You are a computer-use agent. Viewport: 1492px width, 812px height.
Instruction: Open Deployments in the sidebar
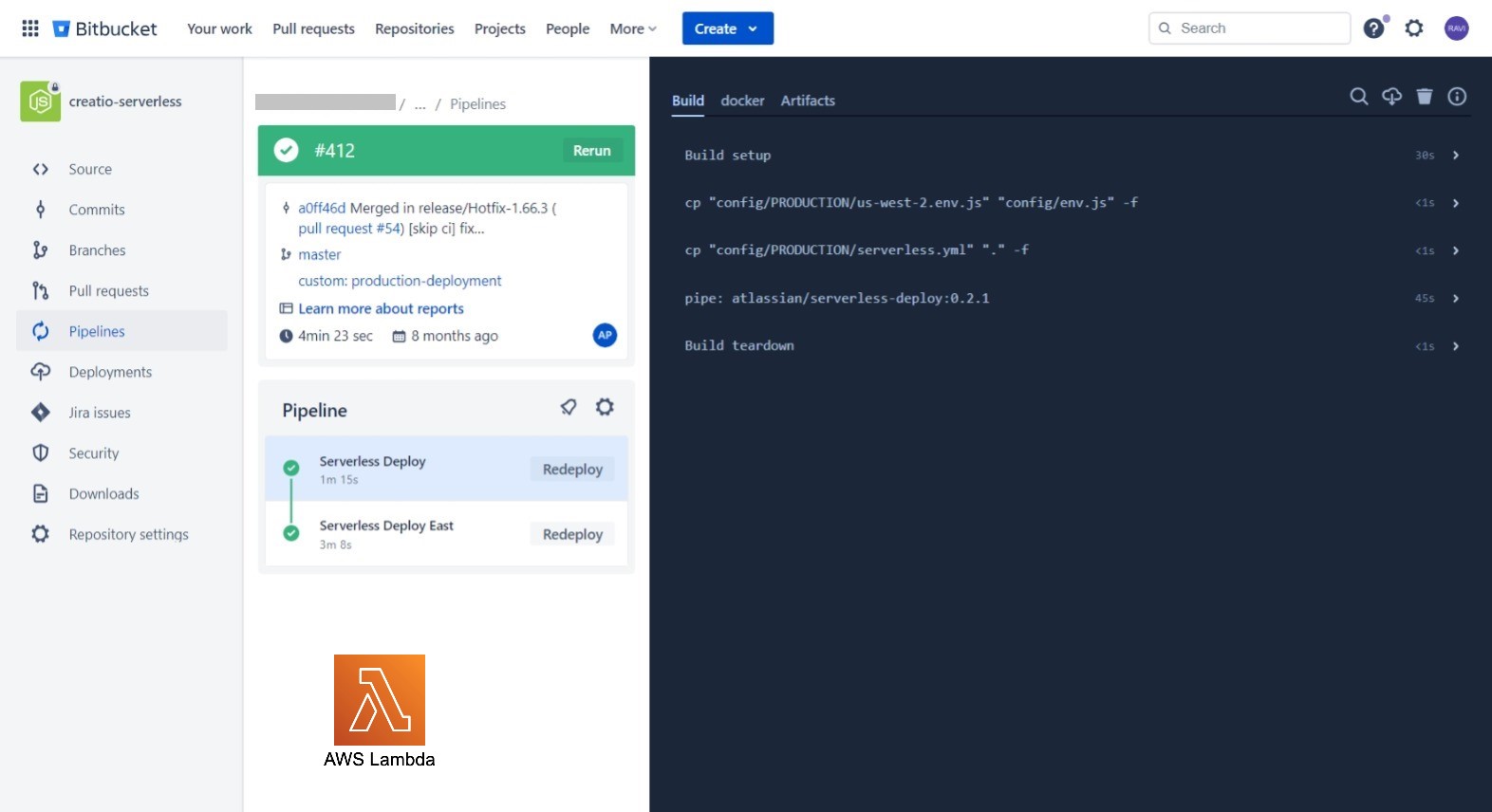110,372
